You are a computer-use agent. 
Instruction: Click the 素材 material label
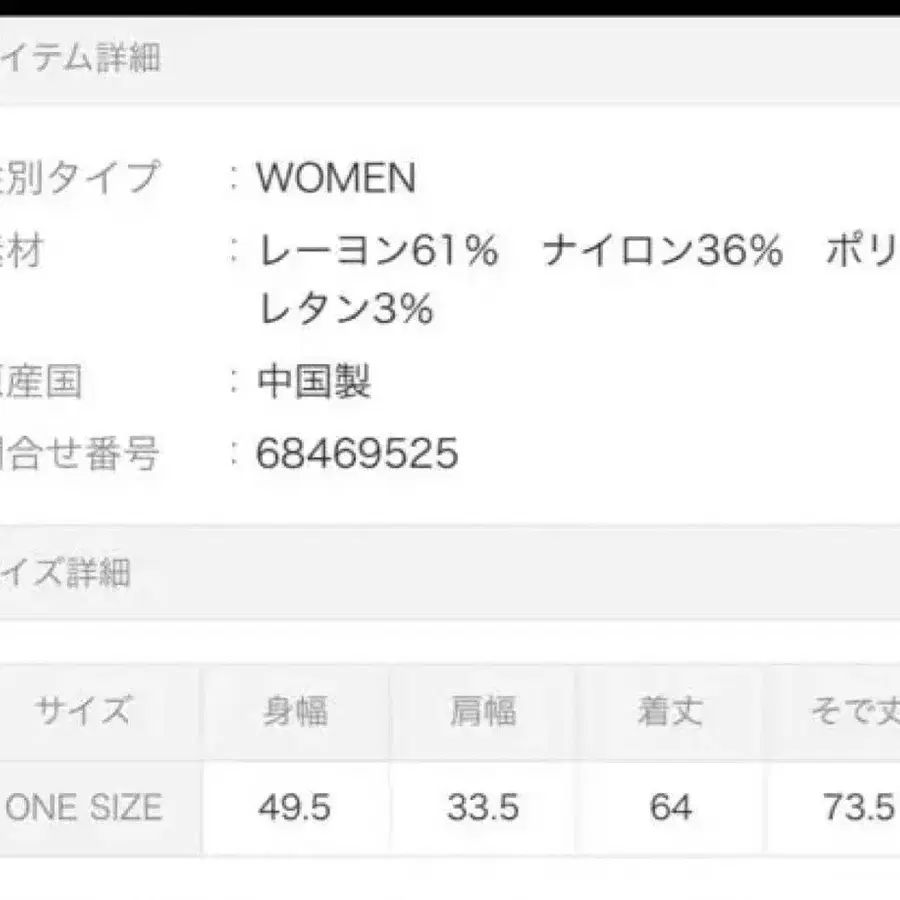(x=22, y=252)
